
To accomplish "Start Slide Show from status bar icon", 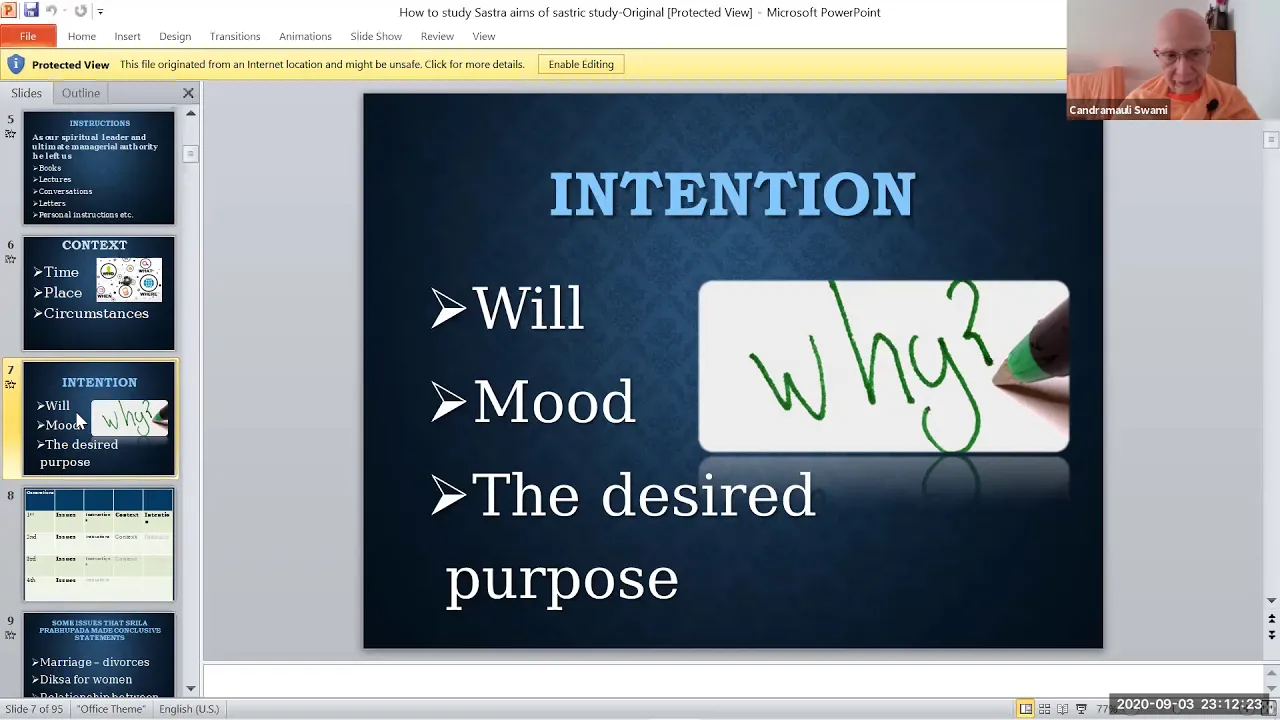I will point(1081,709).
